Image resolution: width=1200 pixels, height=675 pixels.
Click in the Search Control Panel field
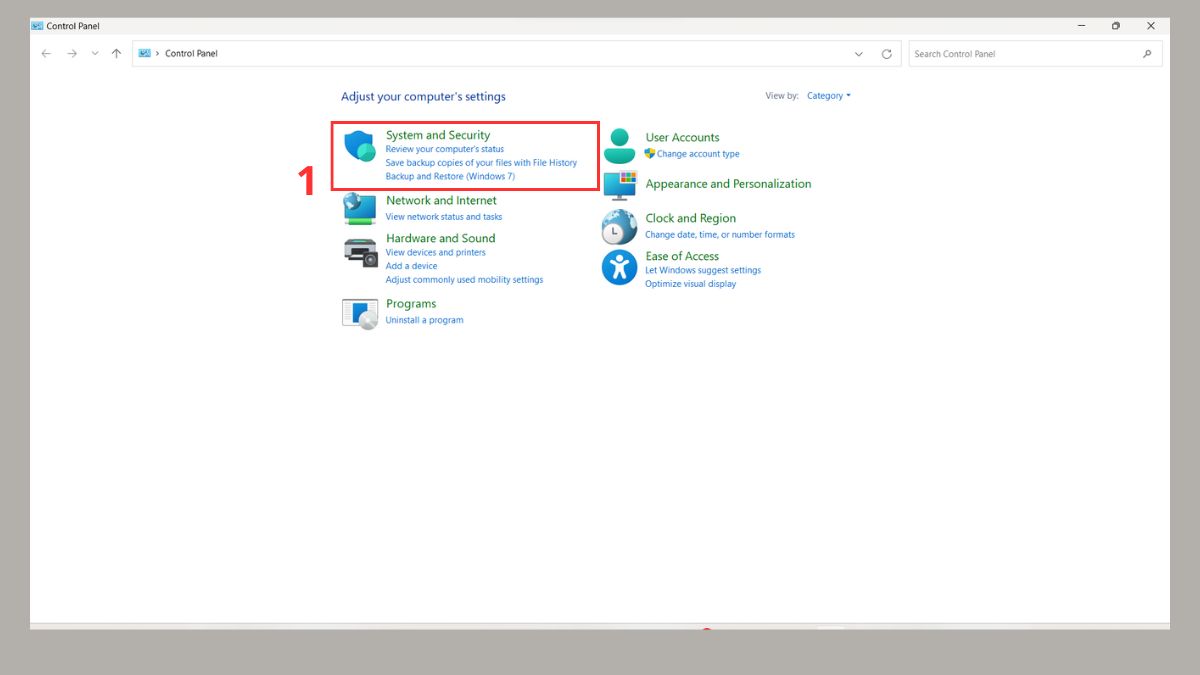[1024, 54]
